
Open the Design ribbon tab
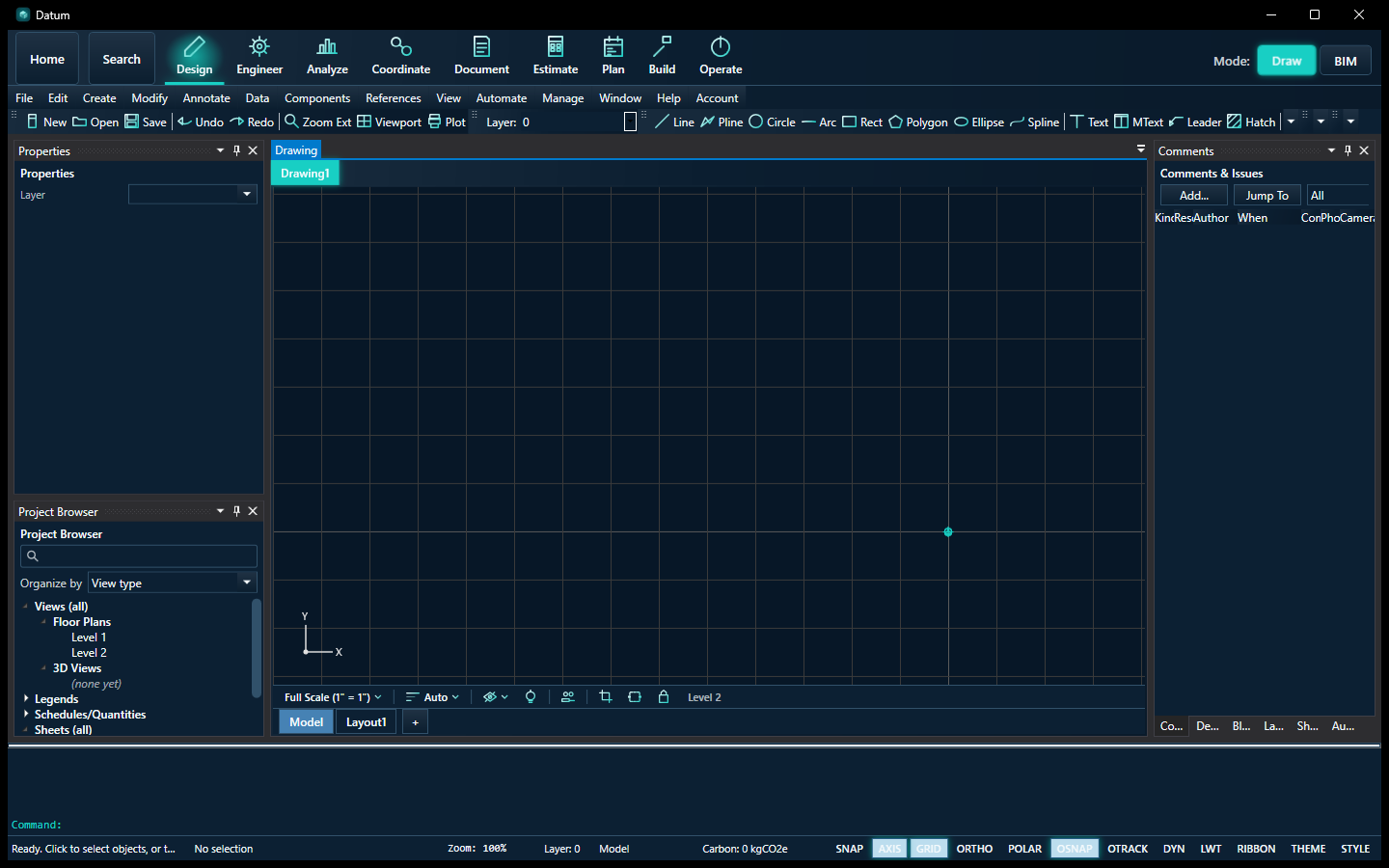pyautogui.click(x=194, y=57)
